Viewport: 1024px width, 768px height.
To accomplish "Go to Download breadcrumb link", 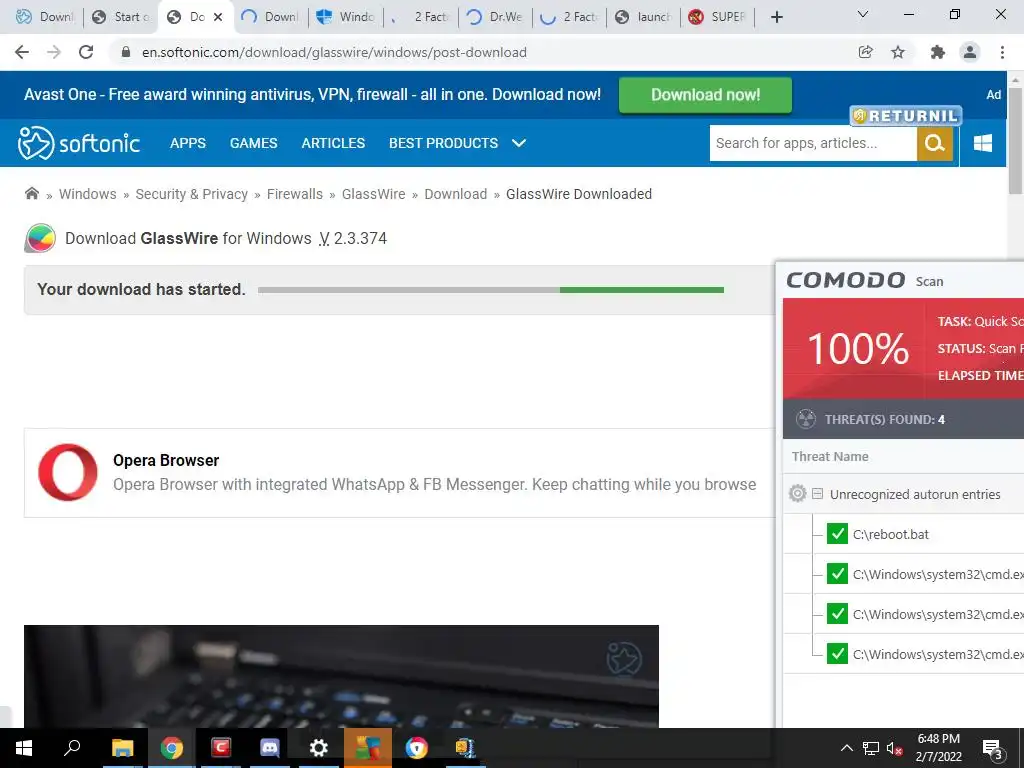I will pyautogui.click(x=456, y=194).
